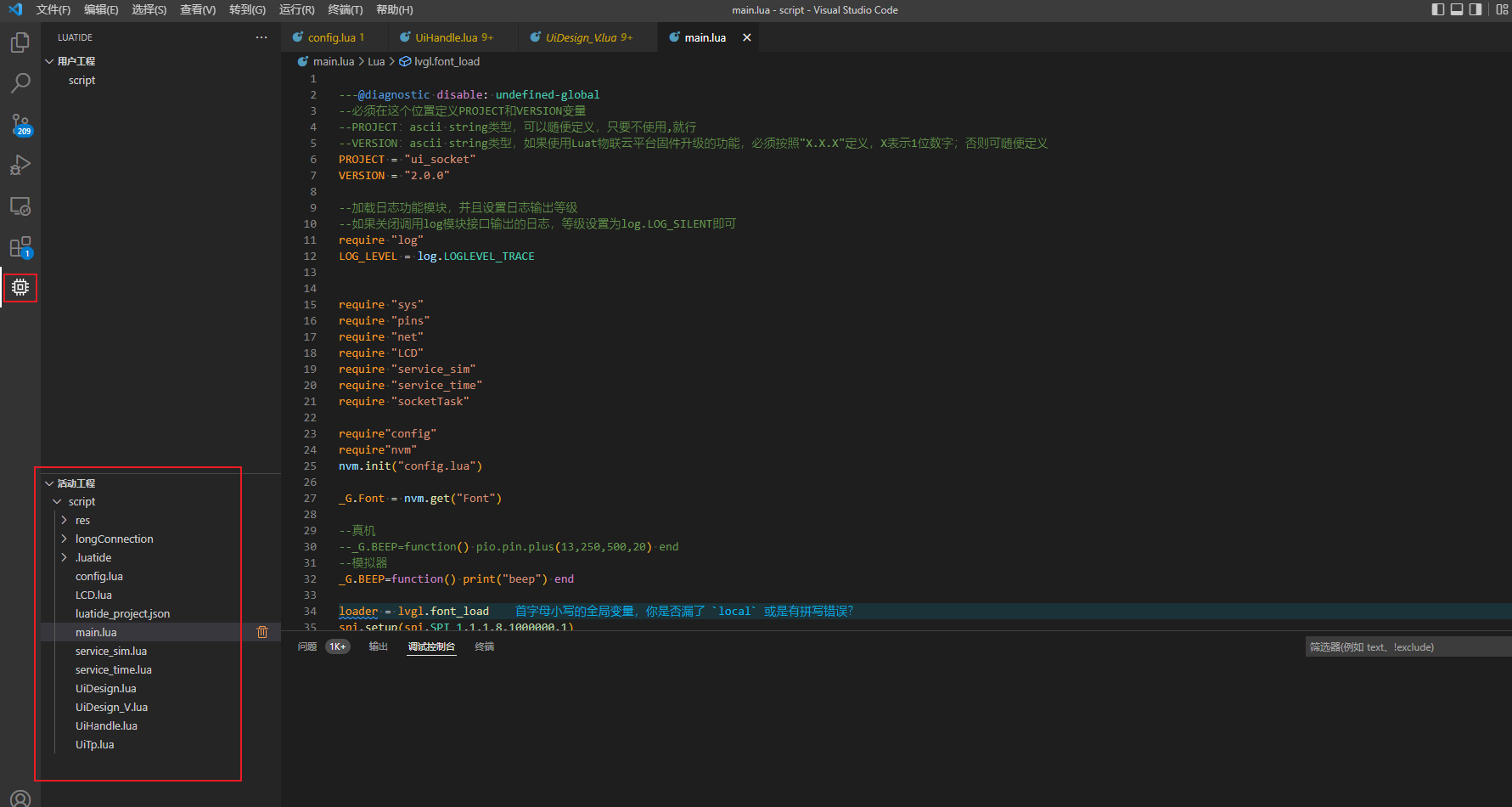Click the underlined loader variable on line 34
Screen dimensions: 1512x807
[x=358, y=611]
